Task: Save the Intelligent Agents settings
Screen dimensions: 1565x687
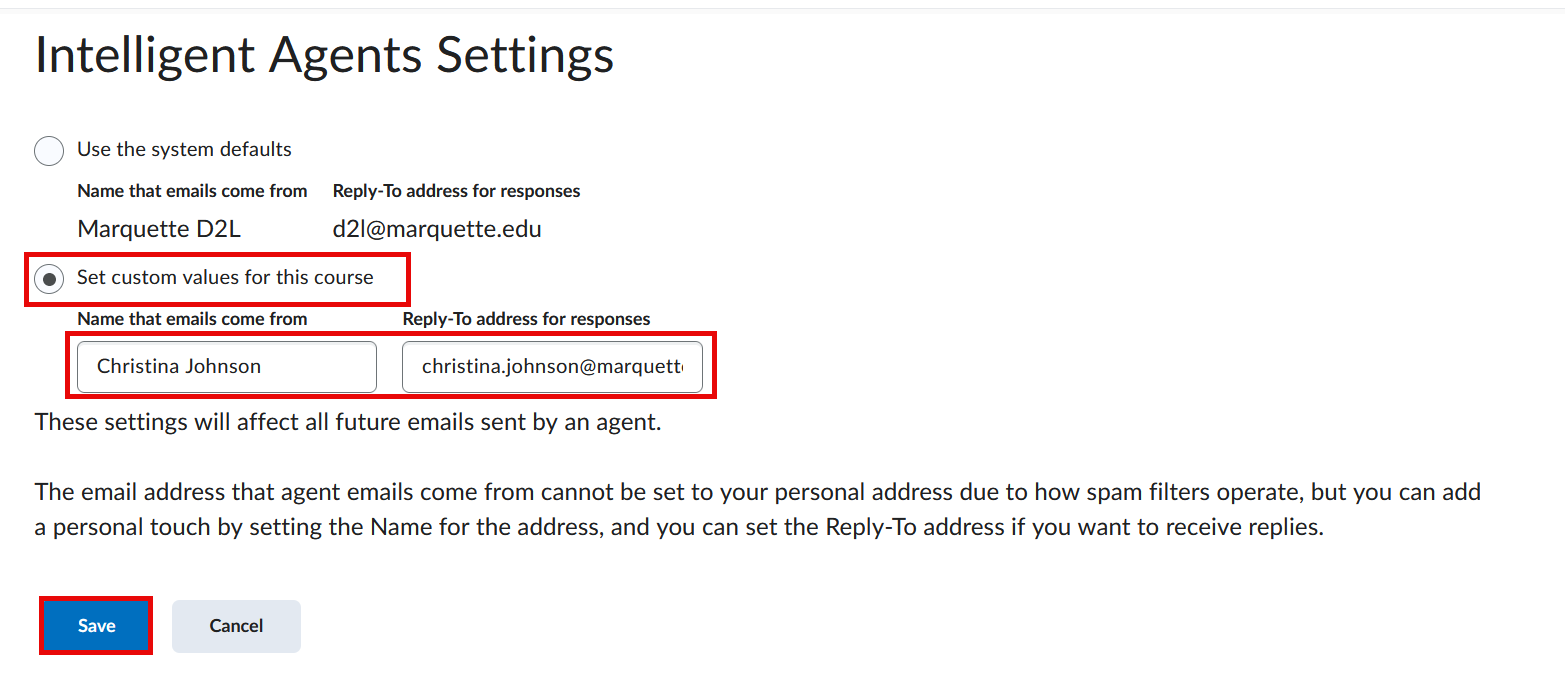Action: (96, 626)
